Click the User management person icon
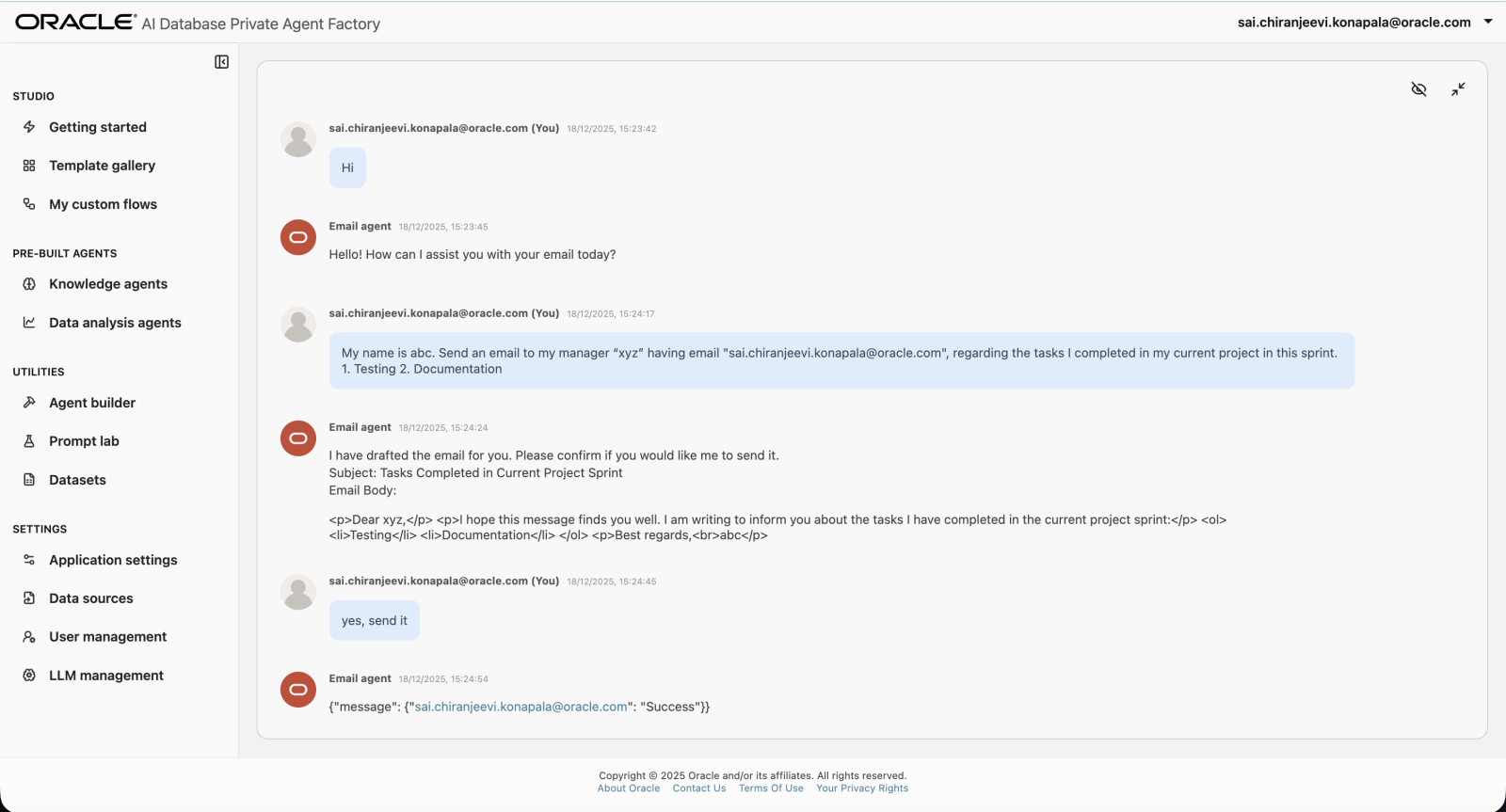The height and width of the screenshot is (812, 1506). click(29, 637)
